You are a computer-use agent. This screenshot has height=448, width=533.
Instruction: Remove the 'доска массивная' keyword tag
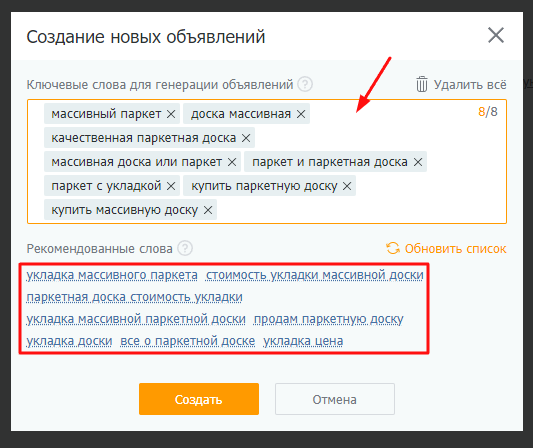pyautogui.click(x=301, y=114)
